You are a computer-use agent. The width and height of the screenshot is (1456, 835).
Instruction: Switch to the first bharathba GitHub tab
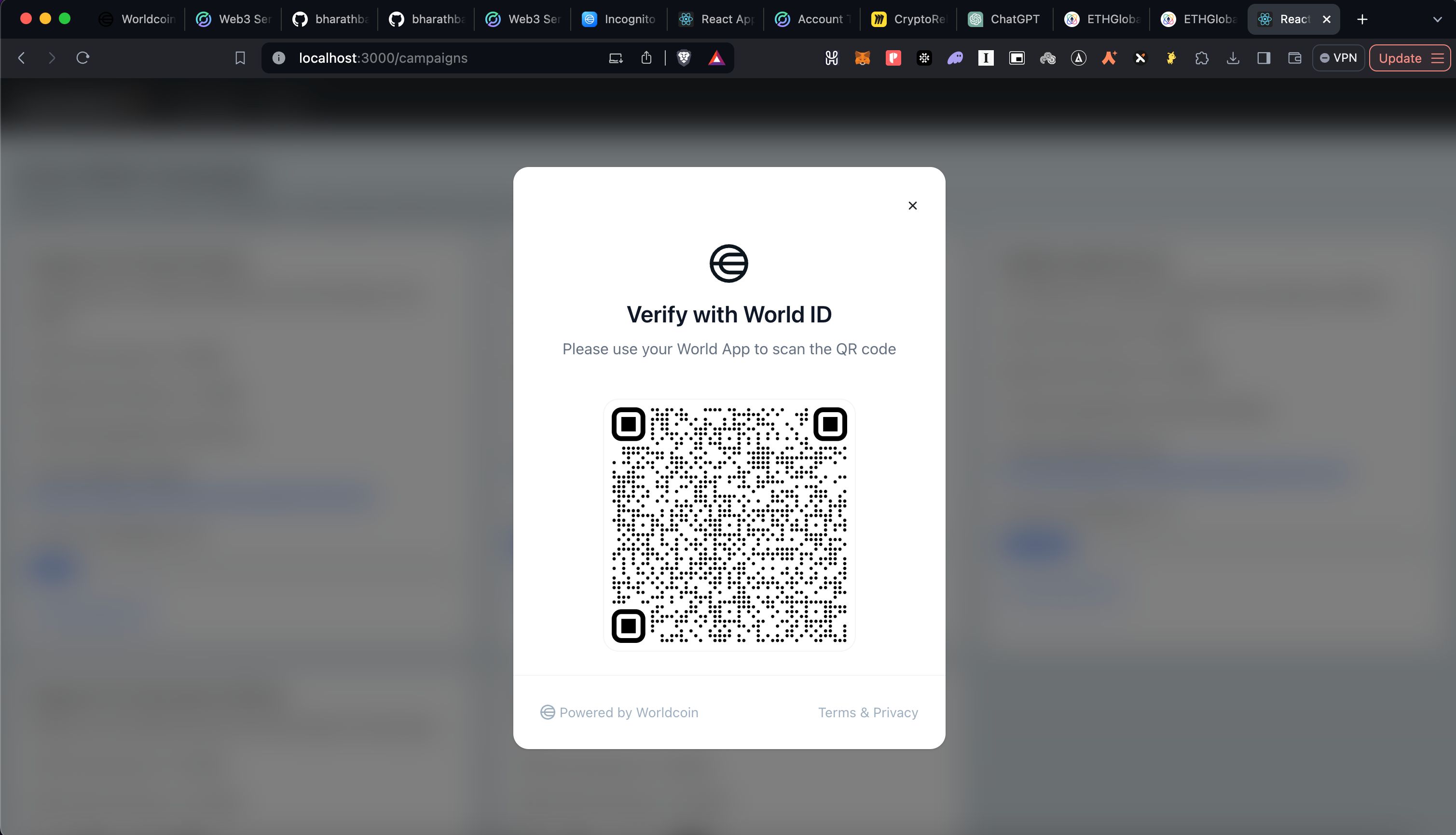pyautogui.click(x=330, y=19)
